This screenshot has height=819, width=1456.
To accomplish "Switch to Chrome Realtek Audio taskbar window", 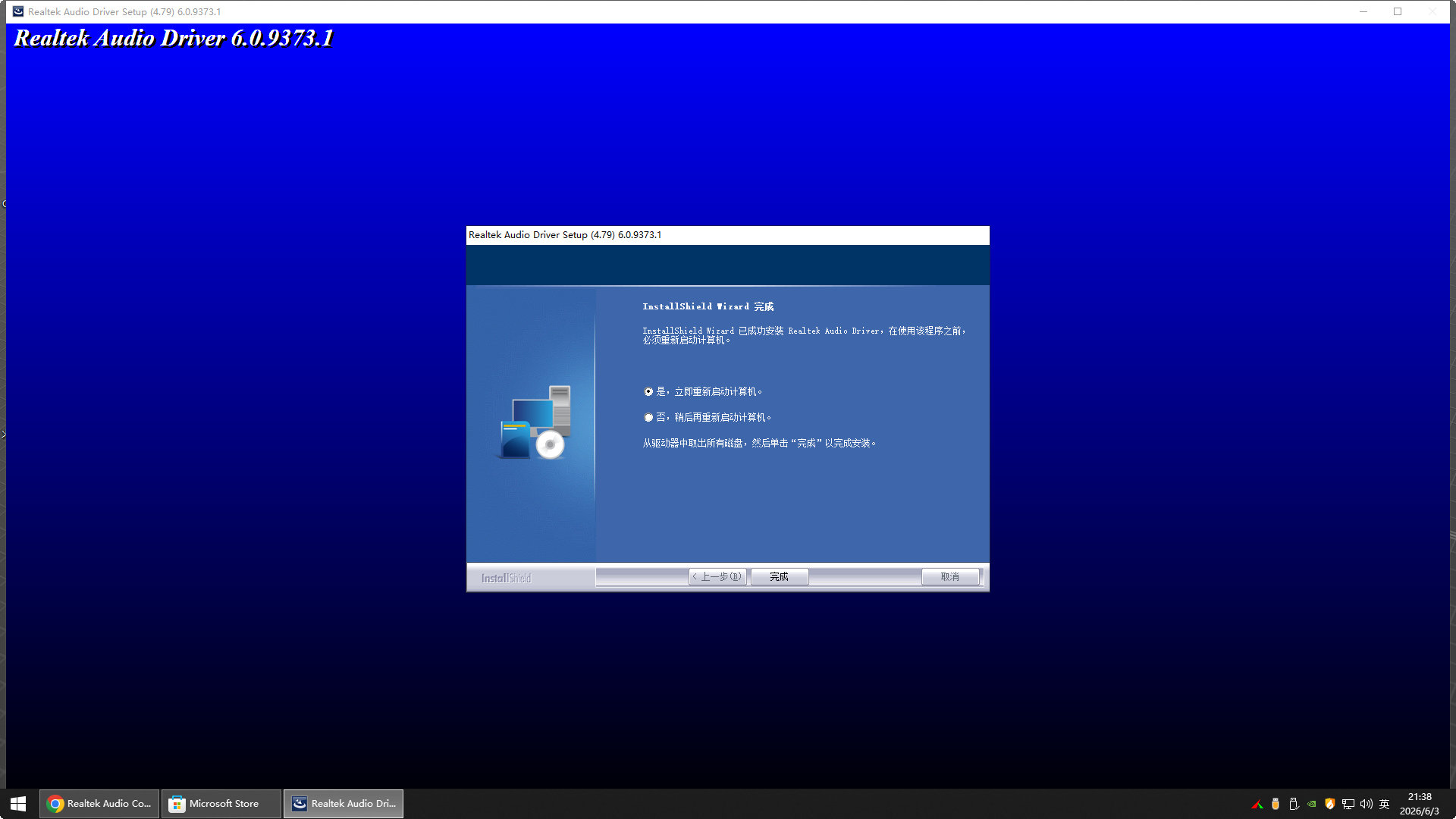I will (99, 804).
